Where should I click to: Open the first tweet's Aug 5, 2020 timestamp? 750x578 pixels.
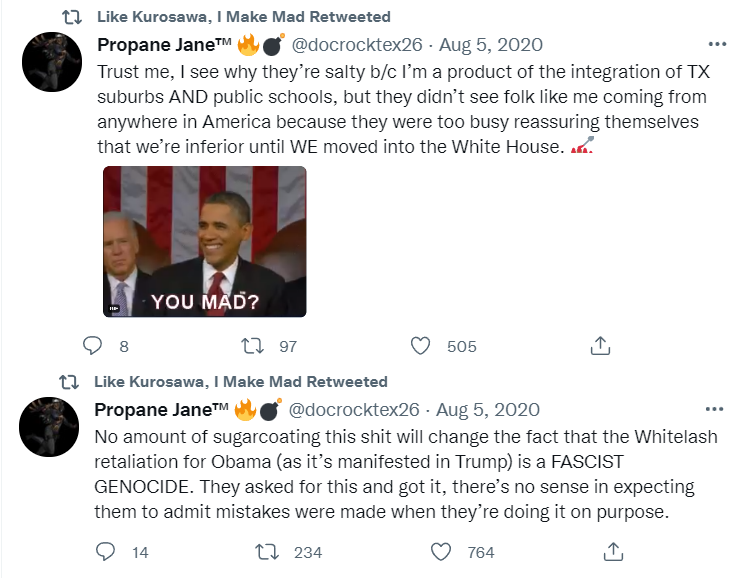[x=491, y=45]
